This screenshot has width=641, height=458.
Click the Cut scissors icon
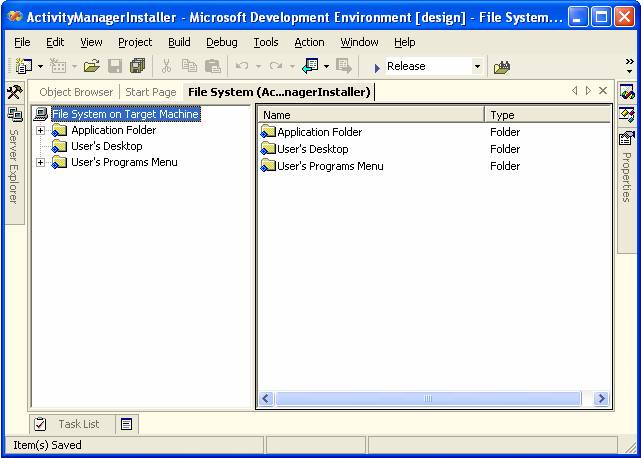coord(166,66)
